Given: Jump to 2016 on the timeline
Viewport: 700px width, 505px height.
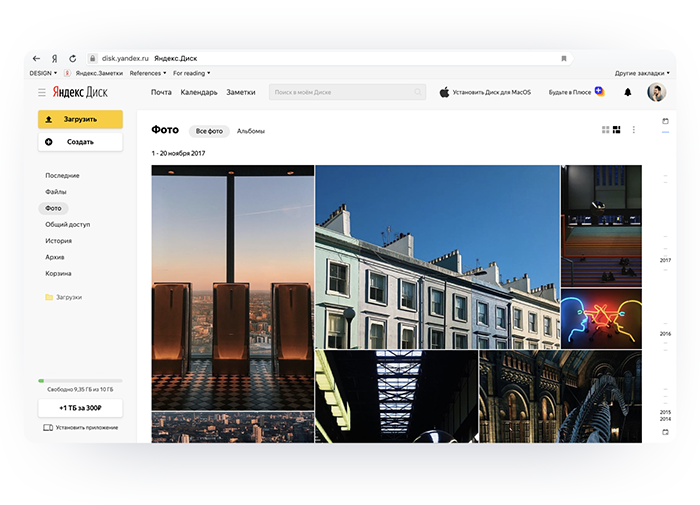Looking at the screenshot, I should point(665,333).
